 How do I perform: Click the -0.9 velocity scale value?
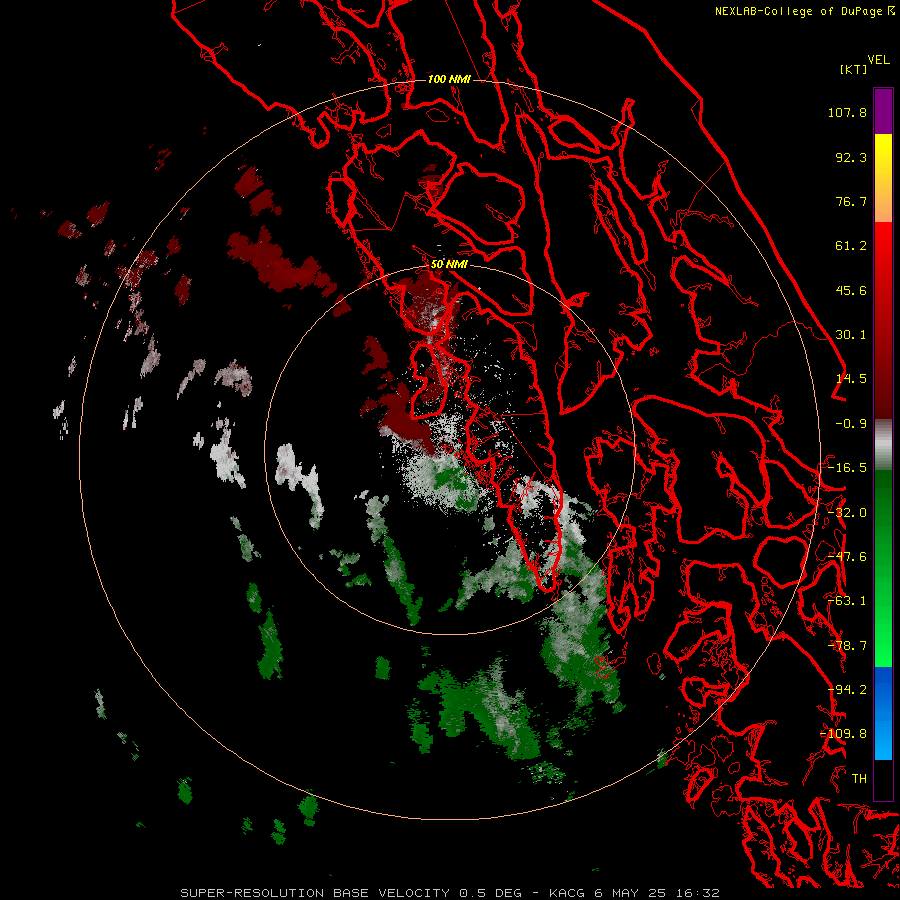[851, 424]
